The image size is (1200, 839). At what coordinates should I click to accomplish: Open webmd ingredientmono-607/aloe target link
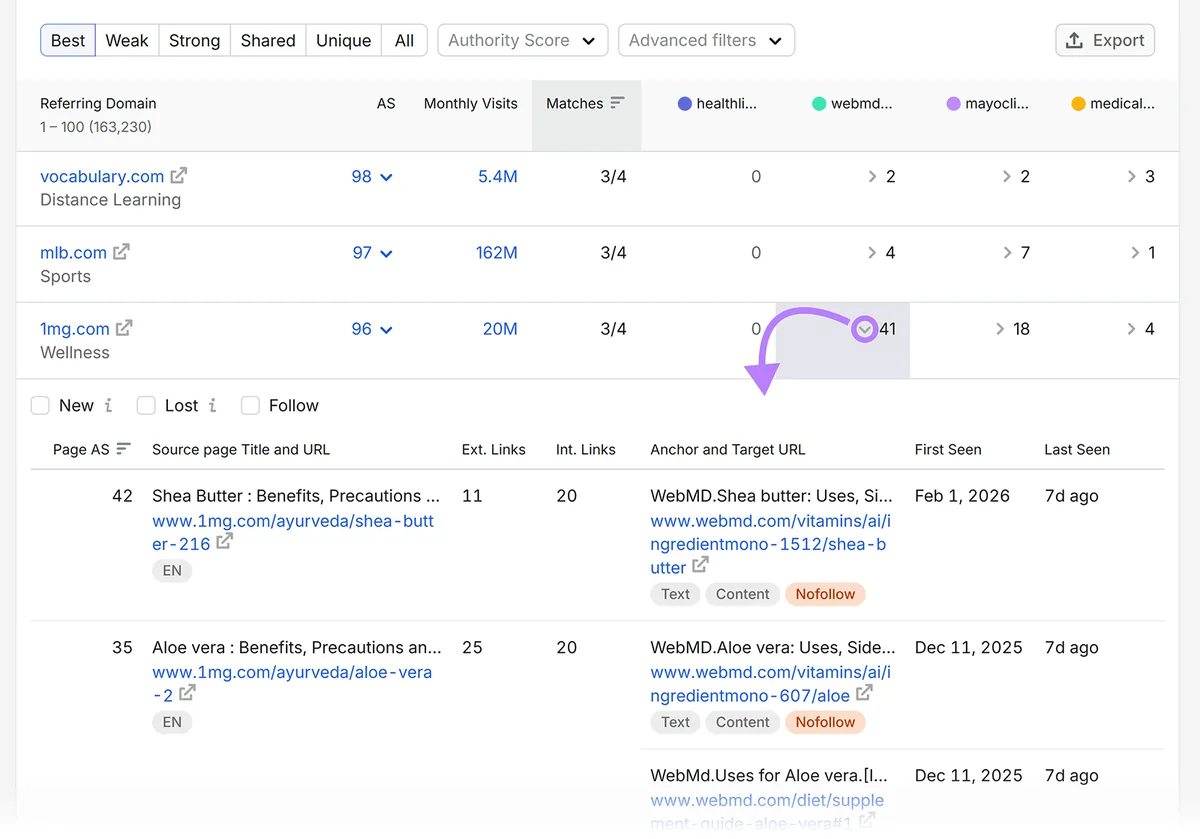coord(770,683)
